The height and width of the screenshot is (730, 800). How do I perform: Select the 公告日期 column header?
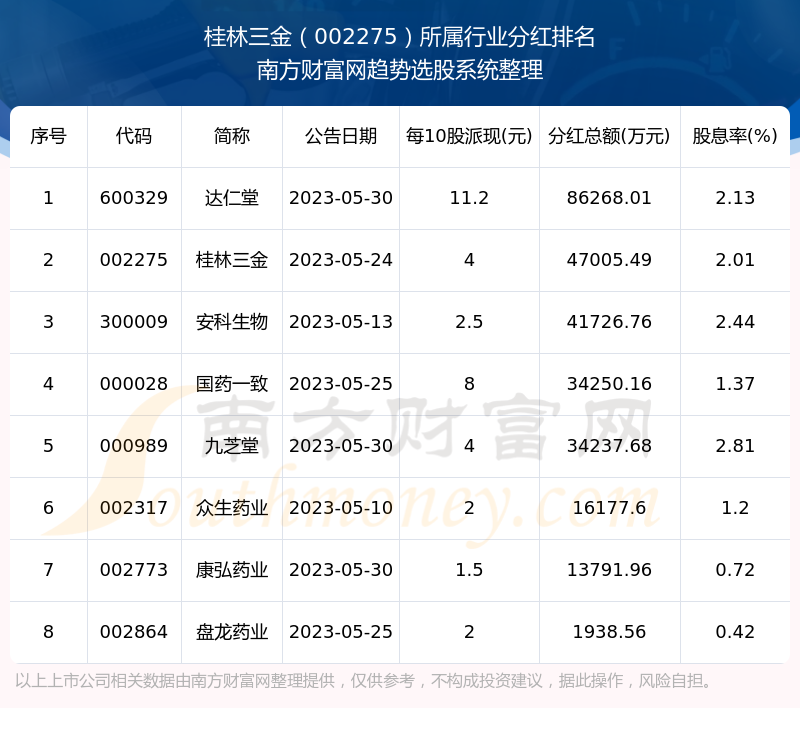[341, 136]
